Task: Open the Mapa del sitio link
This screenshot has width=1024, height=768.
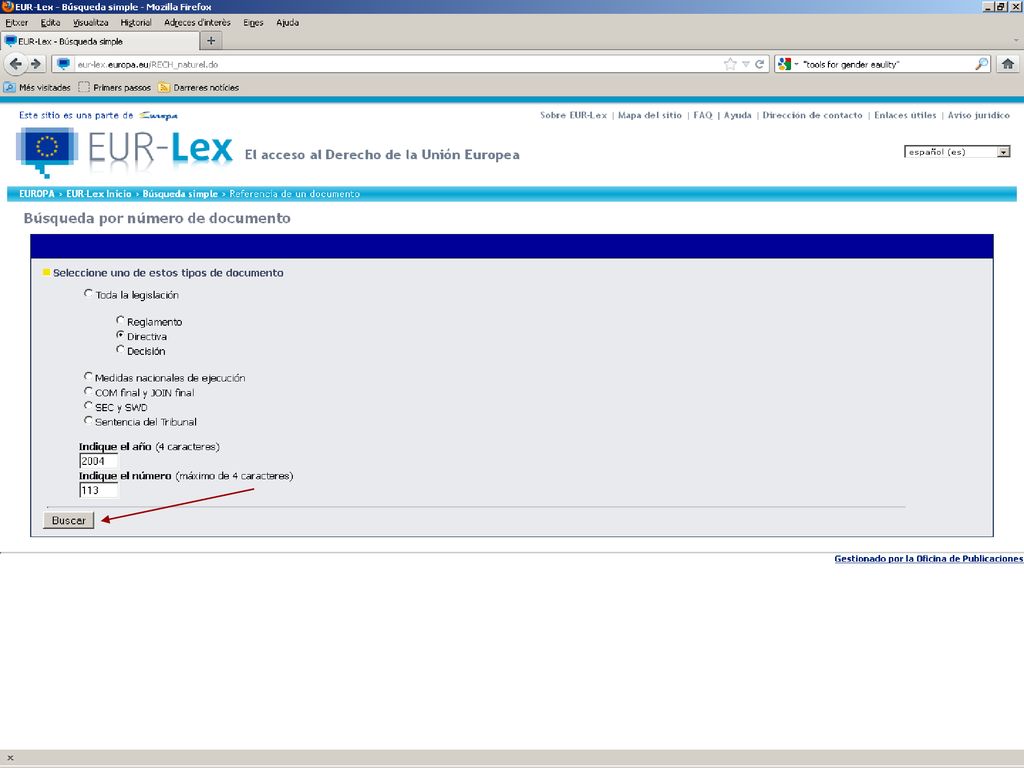Action: coord(650,115)
